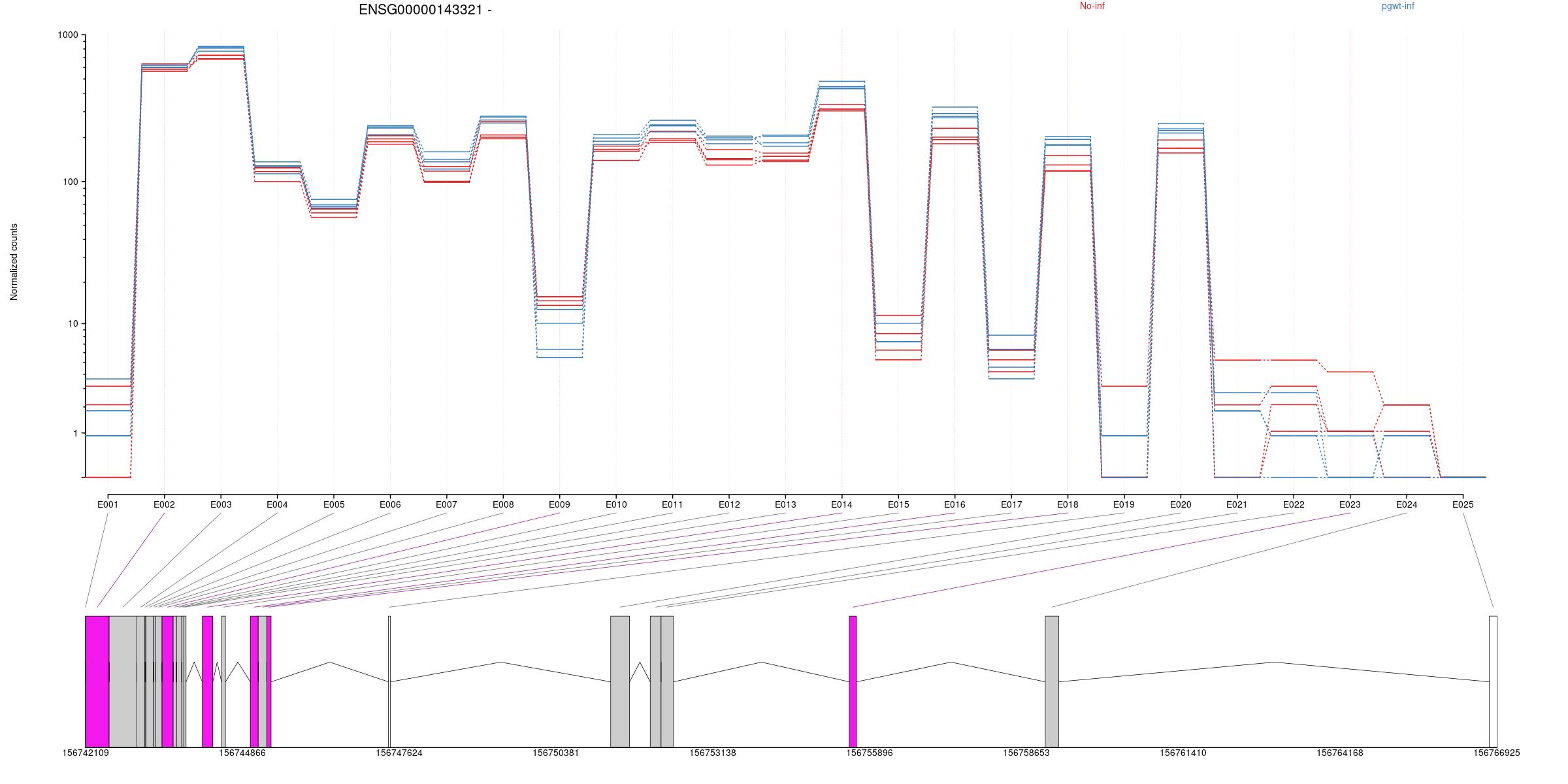Select exon label E025

coord(1463,504)
